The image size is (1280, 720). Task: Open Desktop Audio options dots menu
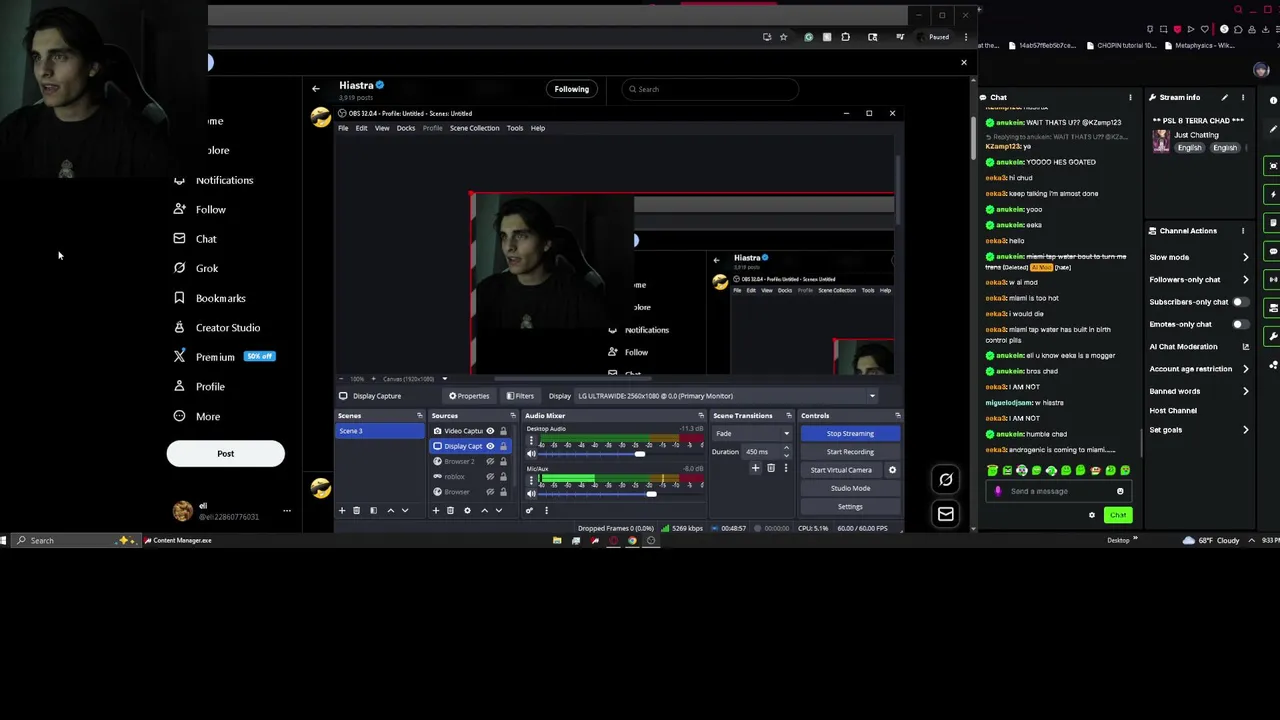[531, 440]
